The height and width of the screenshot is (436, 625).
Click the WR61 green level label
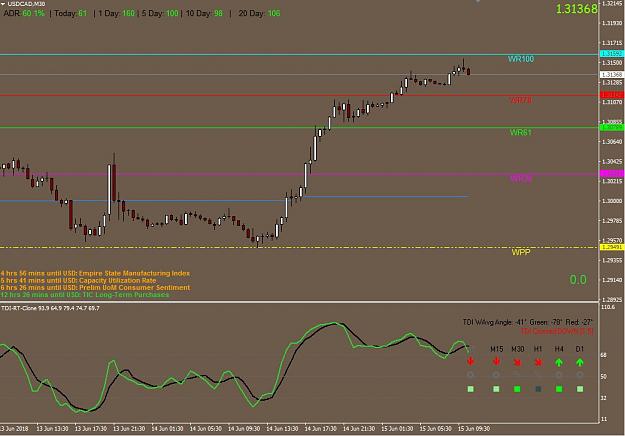(x=521, y=132)
